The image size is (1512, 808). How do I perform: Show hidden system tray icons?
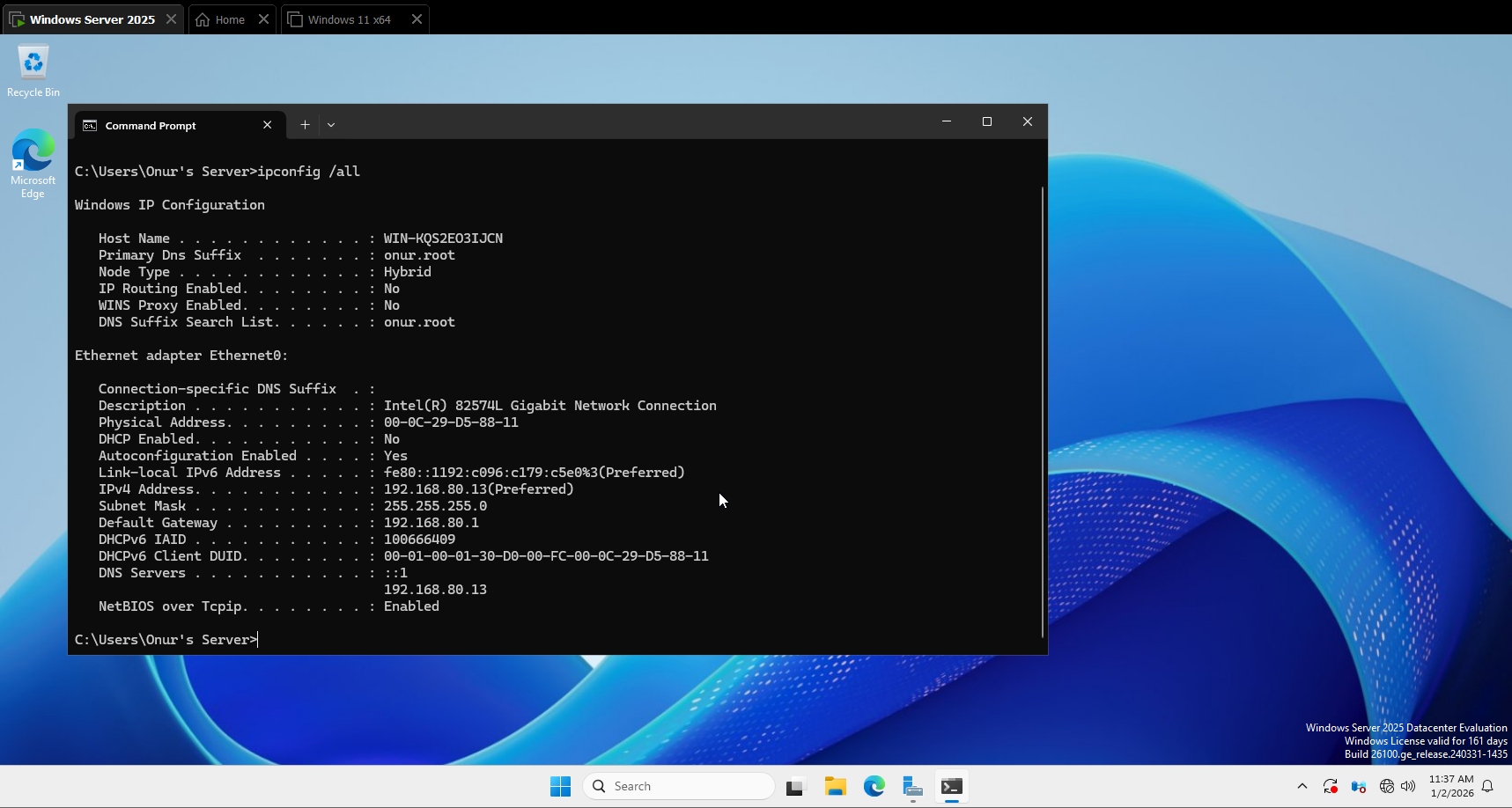click(1302, 786)
